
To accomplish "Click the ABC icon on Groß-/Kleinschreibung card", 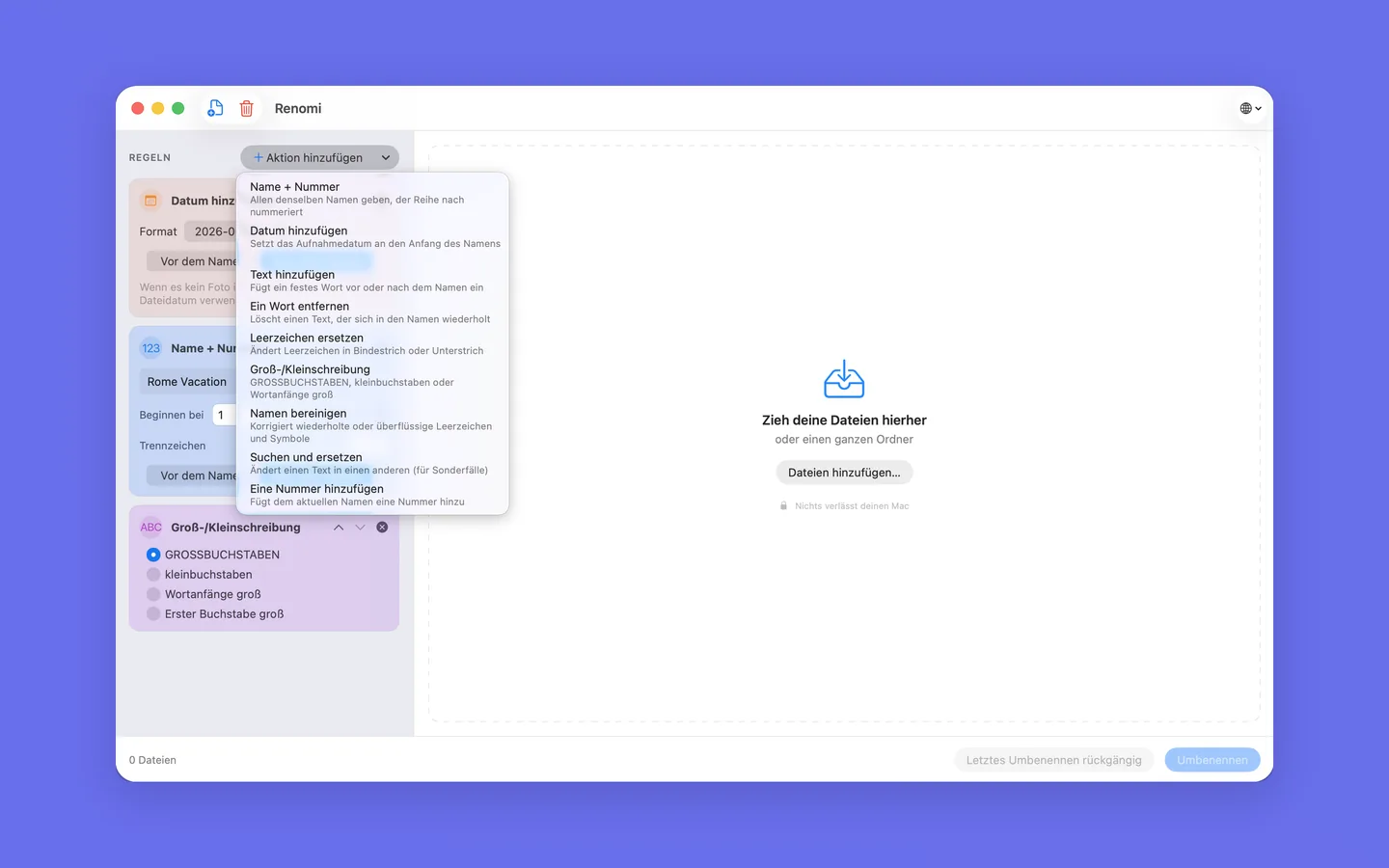I will point(151,528).
